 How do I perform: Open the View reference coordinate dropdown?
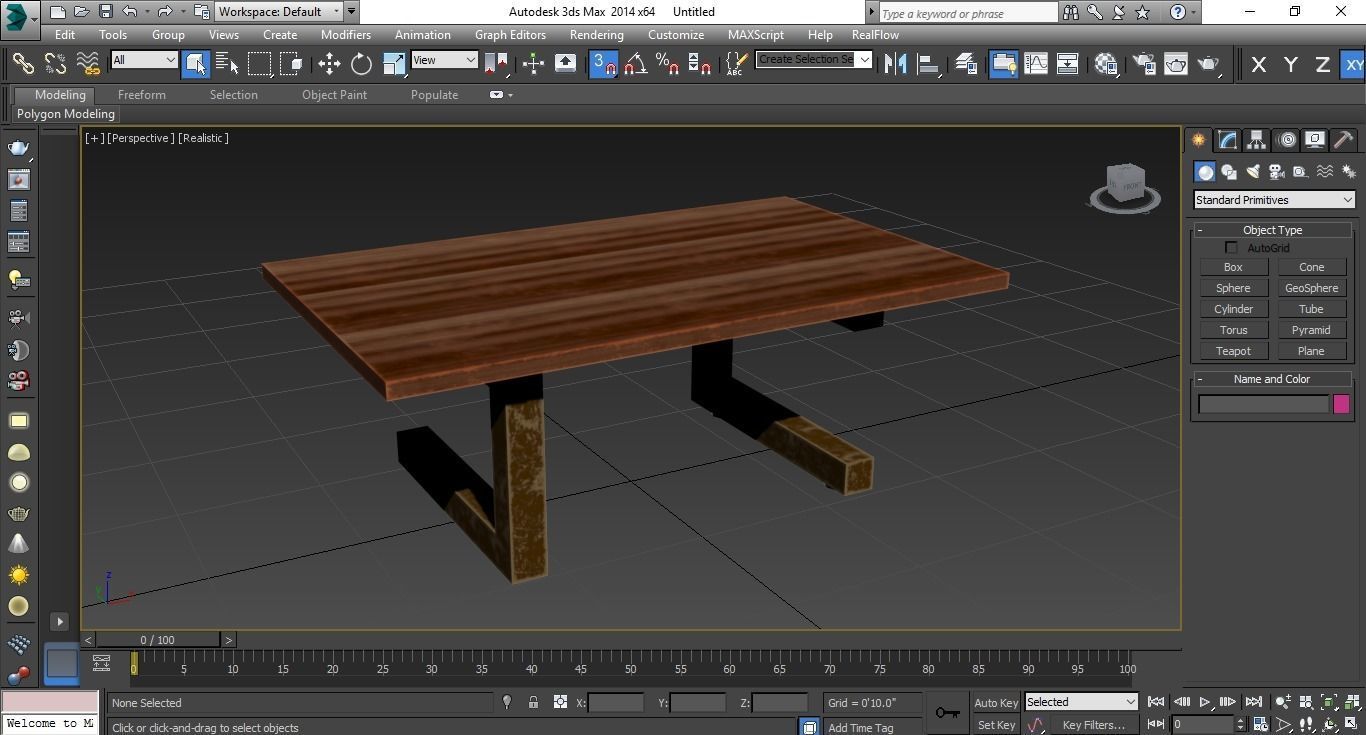click(444, 60)
